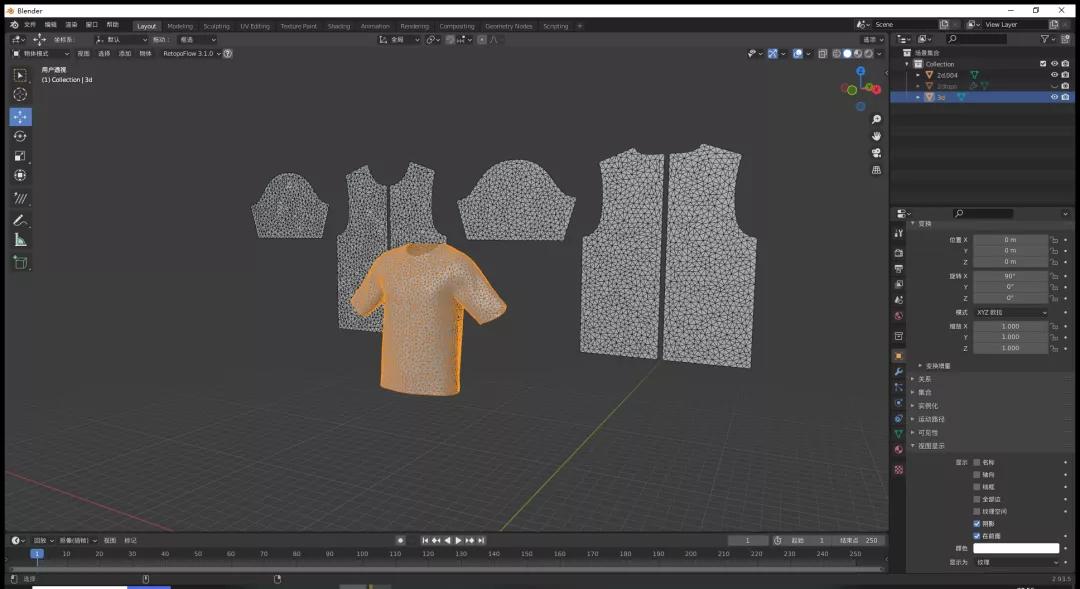Open the orange Object properties tab
Image resolution: width=1080 pixels, height=589 pixels.
click(898, 356)
